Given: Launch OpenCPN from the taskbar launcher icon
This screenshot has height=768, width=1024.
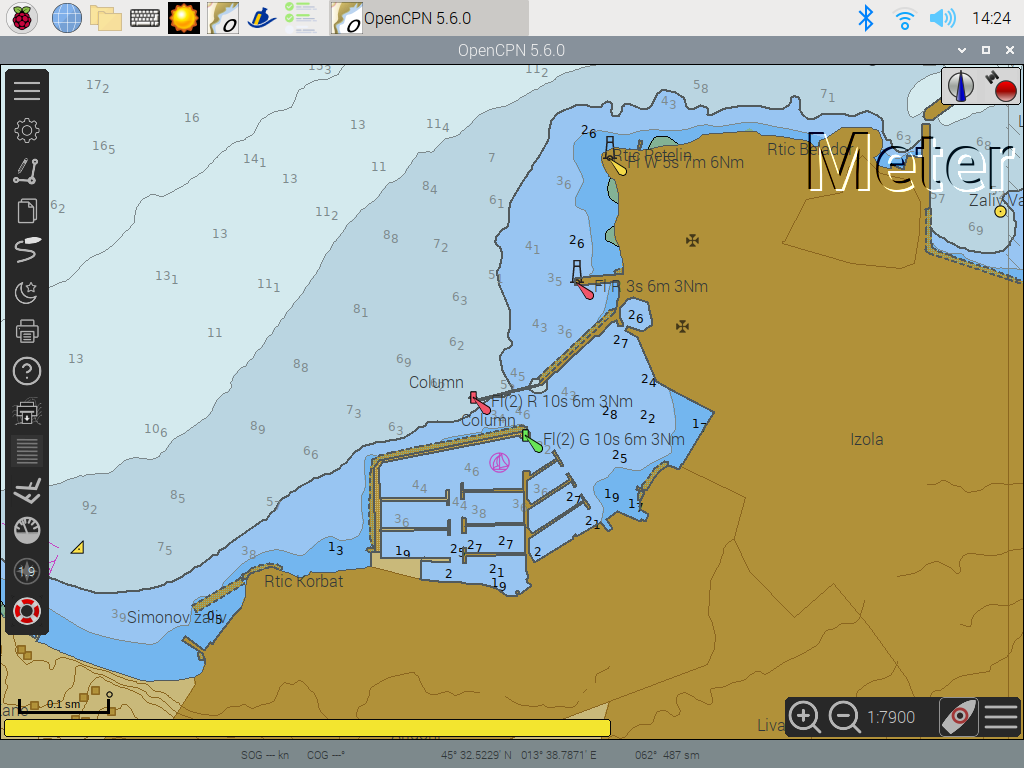Looking at the screenshot, I should (x=223, y=18).
